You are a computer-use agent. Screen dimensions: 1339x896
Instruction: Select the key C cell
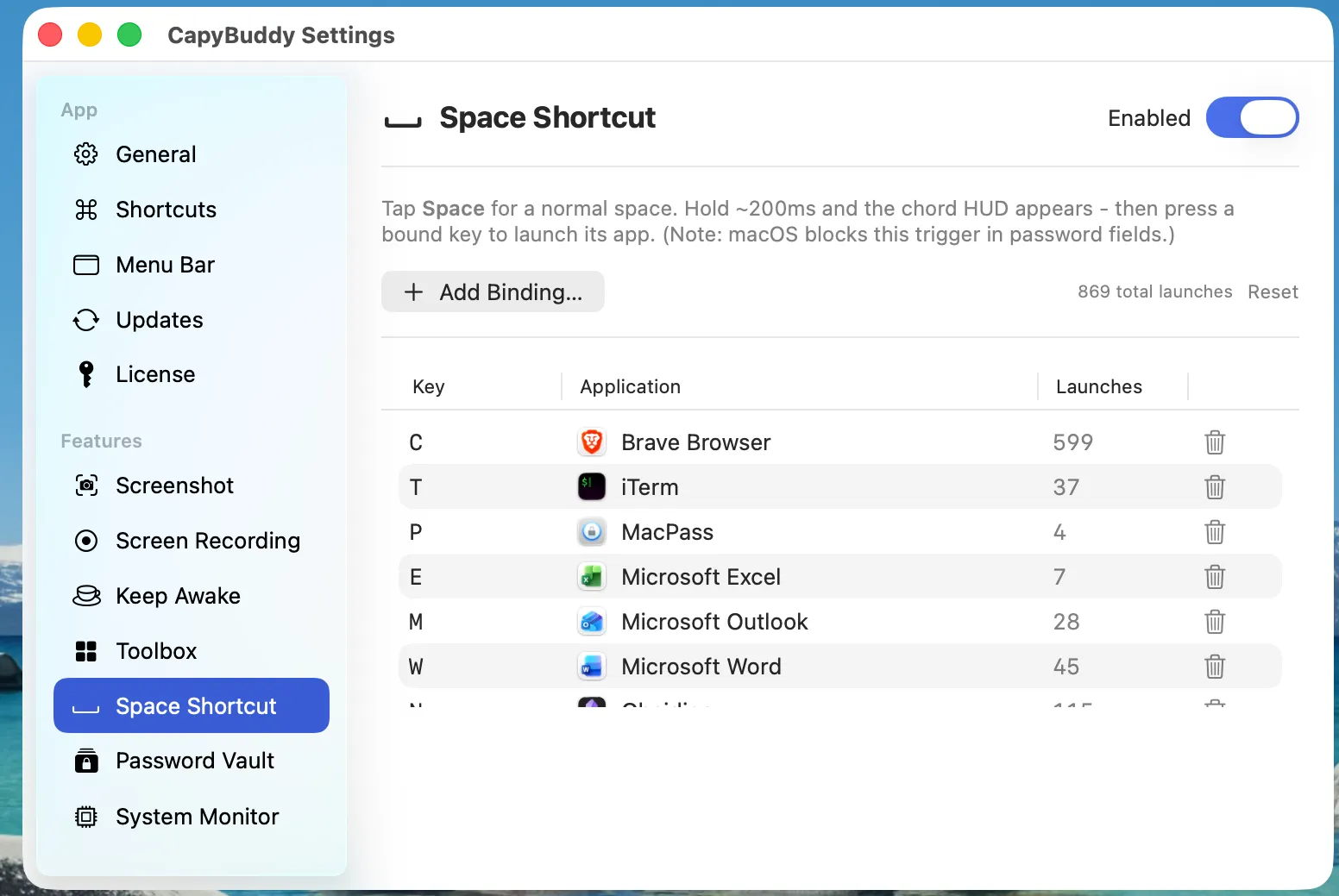point(416,442)
